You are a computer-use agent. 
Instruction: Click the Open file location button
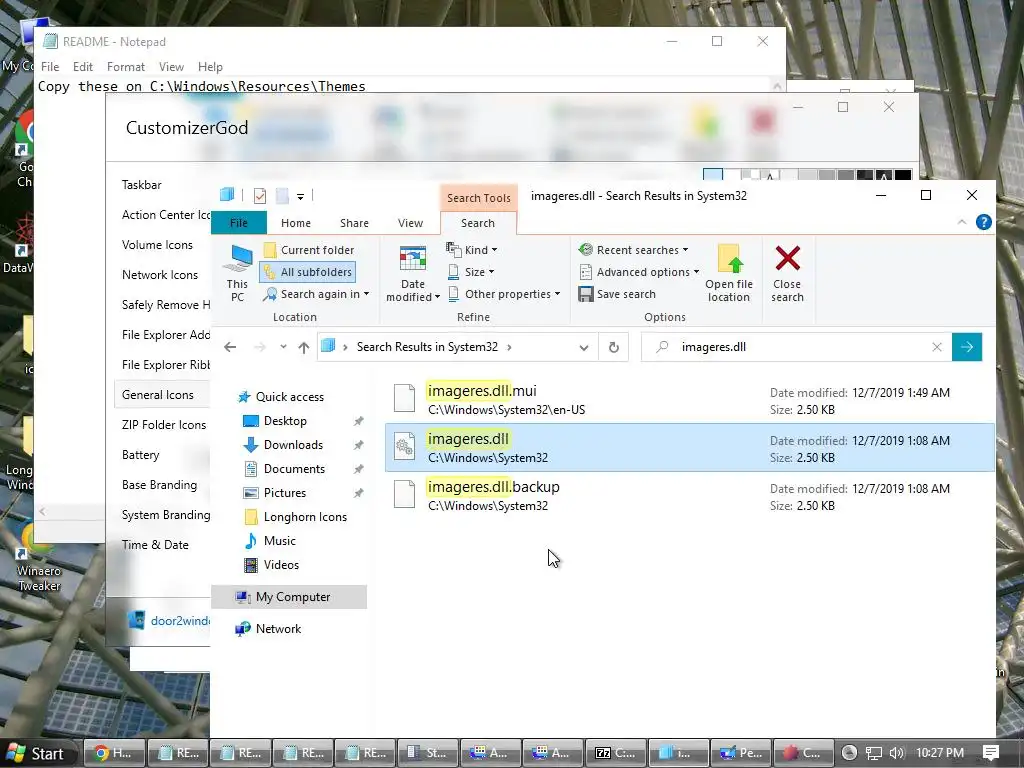pos(729,273)
